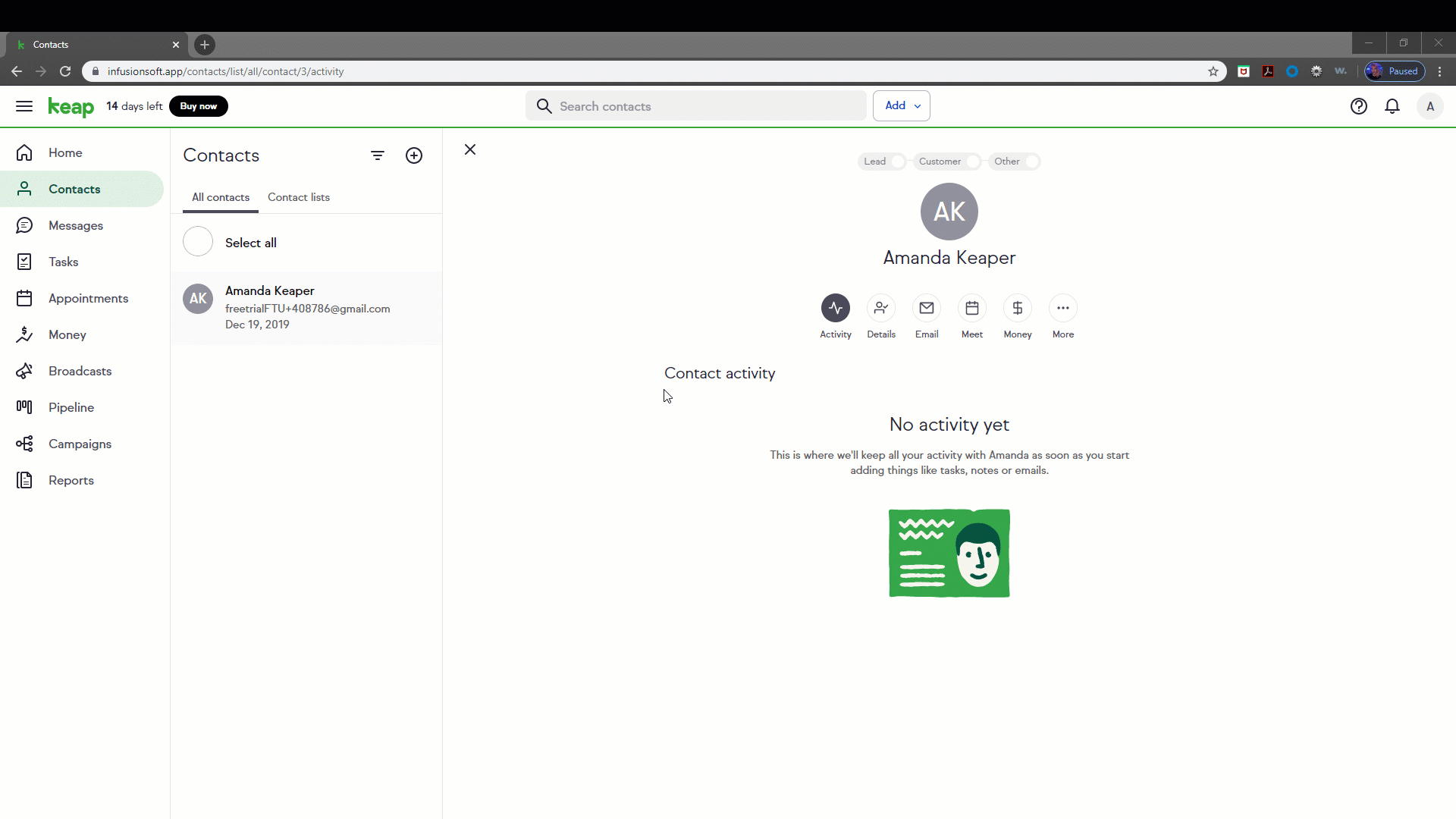The image size is (1456, 819).
Task: Expand the Add dropdown button
Action: pyautogui.click(x=901, y=106)
